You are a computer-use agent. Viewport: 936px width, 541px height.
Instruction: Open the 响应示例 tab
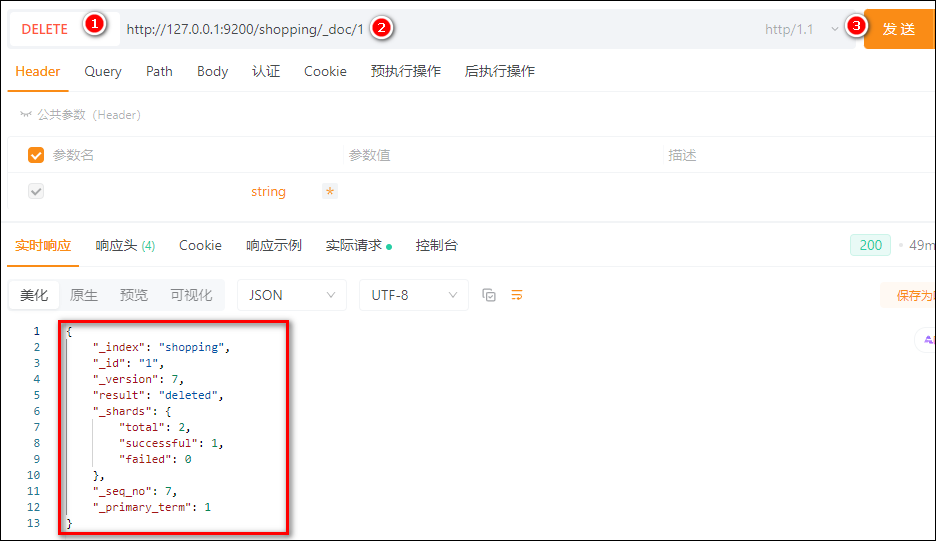point(274,245)
